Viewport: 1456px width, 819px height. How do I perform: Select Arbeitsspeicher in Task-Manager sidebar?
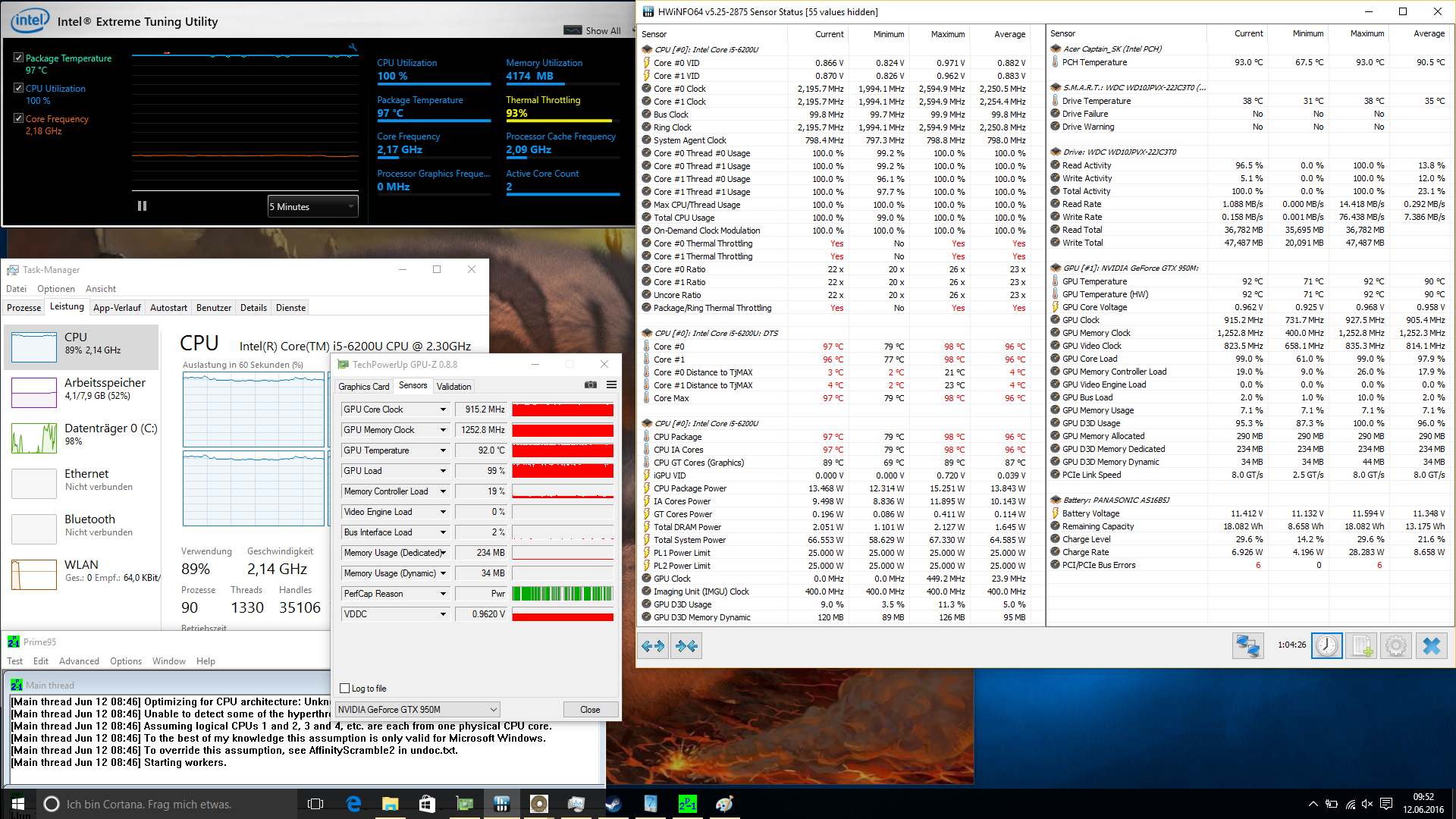coord(81,392)
